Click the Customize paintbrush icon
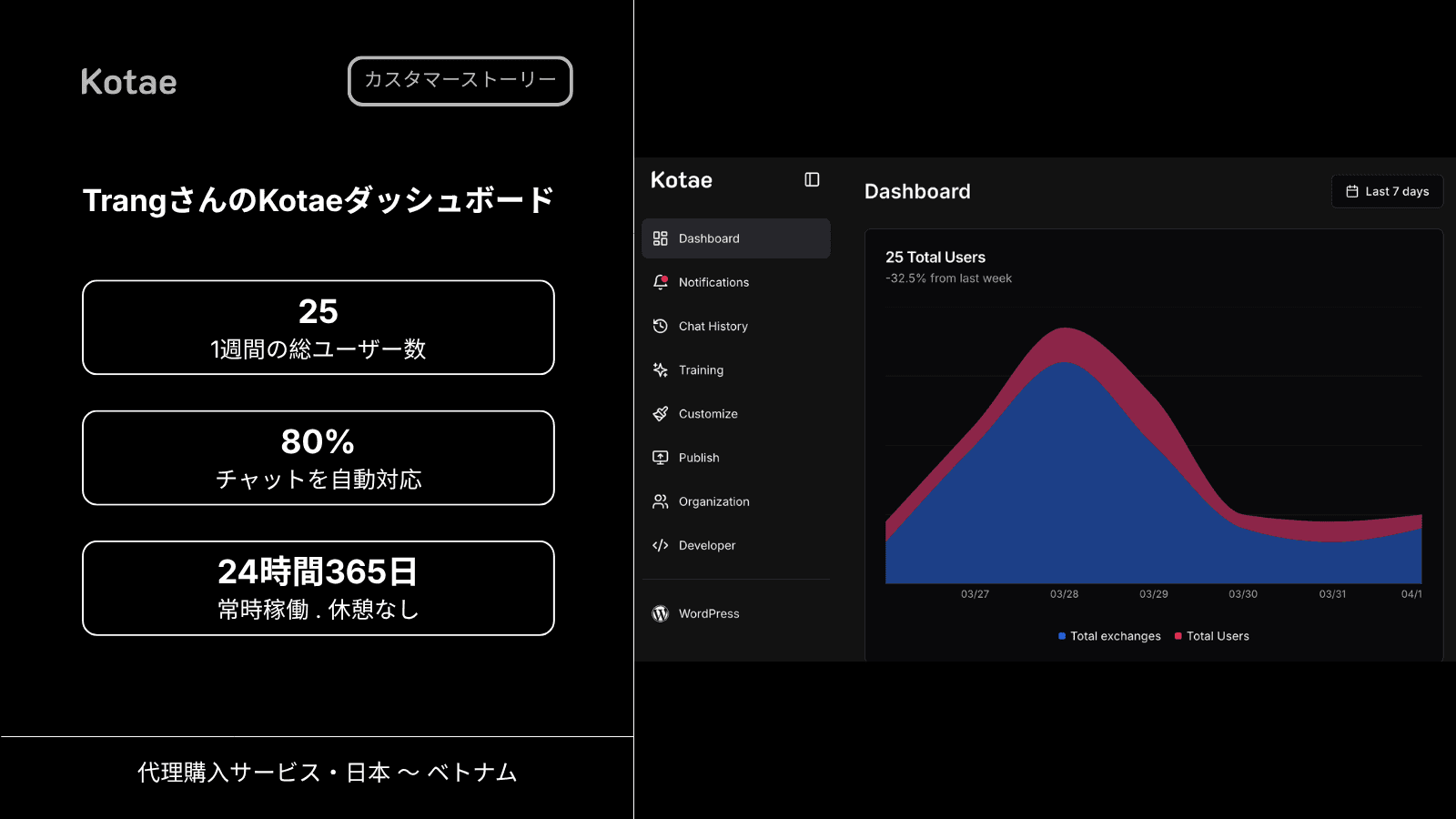 coord(661,414)
